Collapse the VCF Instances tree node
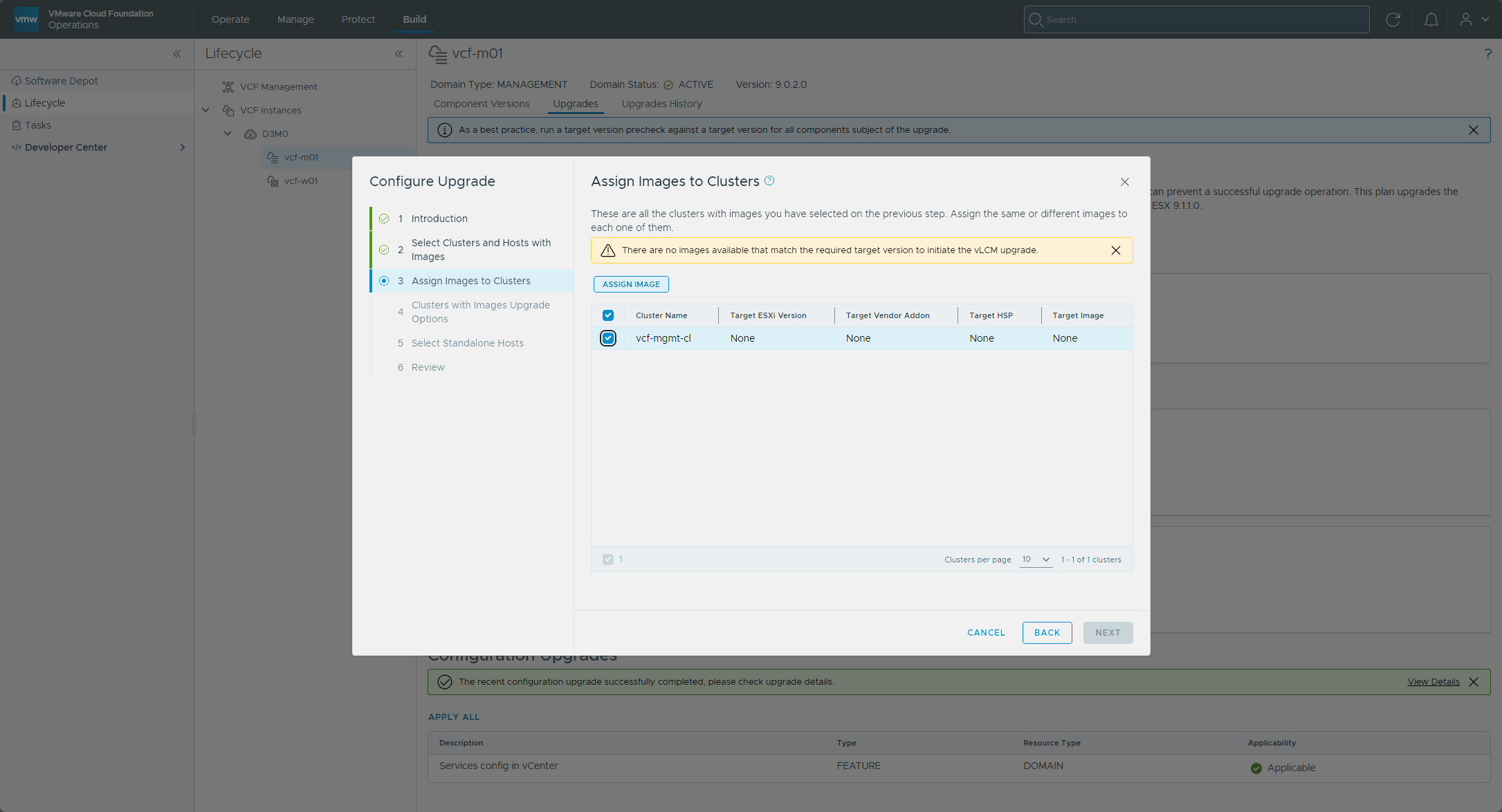Viewport: 1502px width, 812px height. (205, 110)
